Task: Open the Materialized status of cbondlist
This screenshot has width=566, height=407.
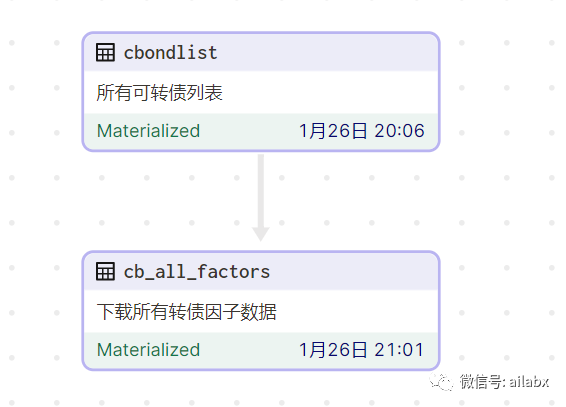Action: click(148, 131)
